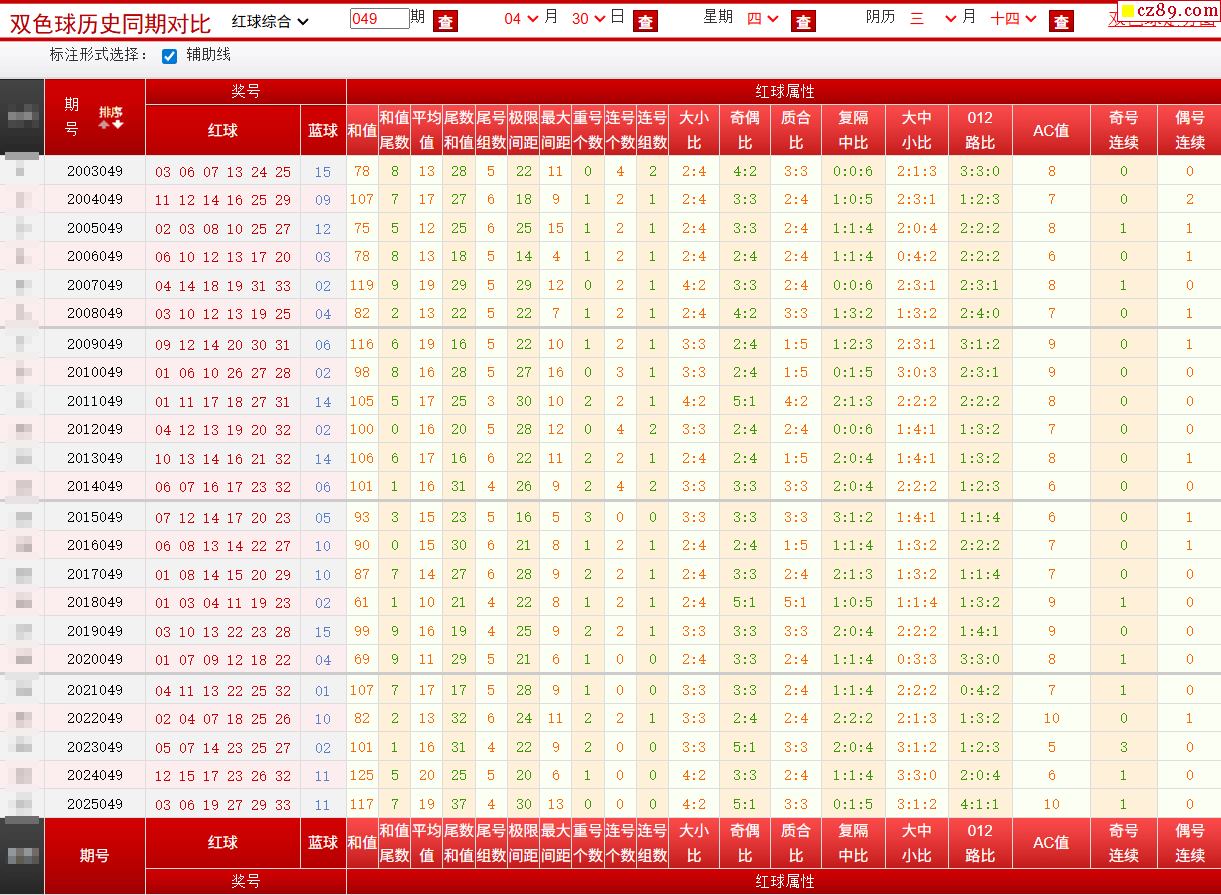Screen dimensions: 1221x895
Task: Open the 星期 weekday dropdown showing 四
Action: tap(762, 19)
